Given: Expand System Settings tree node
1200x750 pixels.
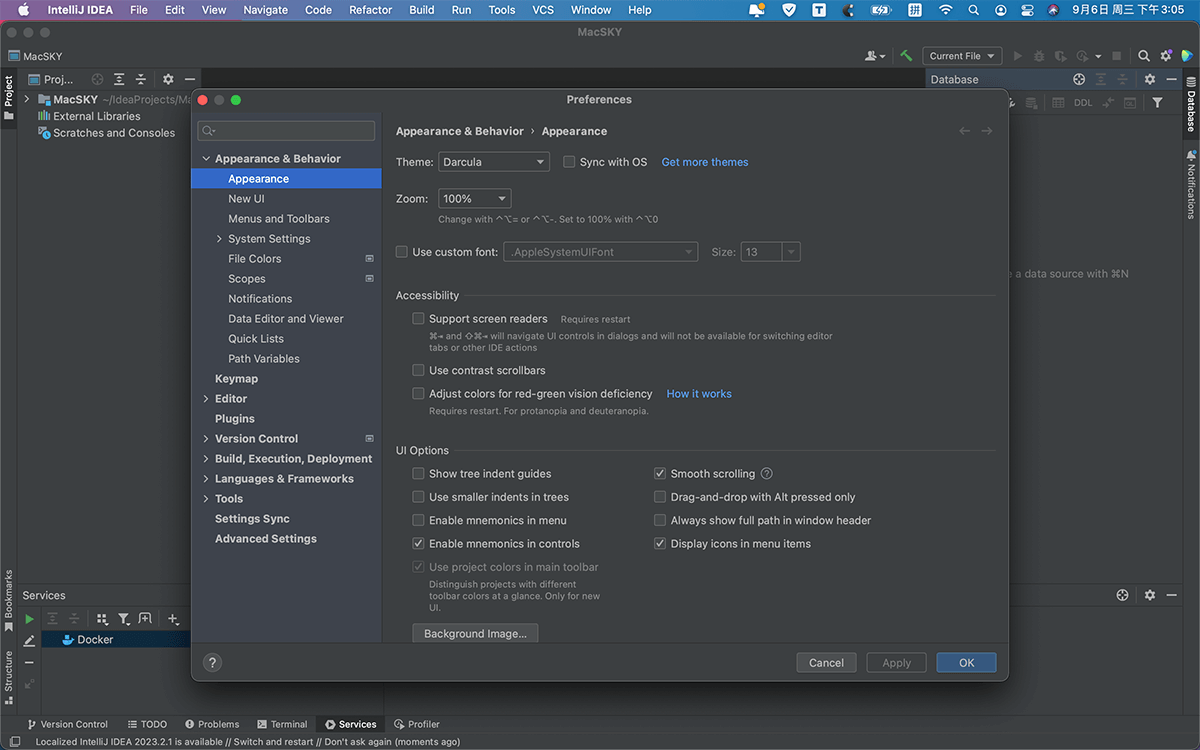Looking at the screenshot, I should [x=220, y=239].
